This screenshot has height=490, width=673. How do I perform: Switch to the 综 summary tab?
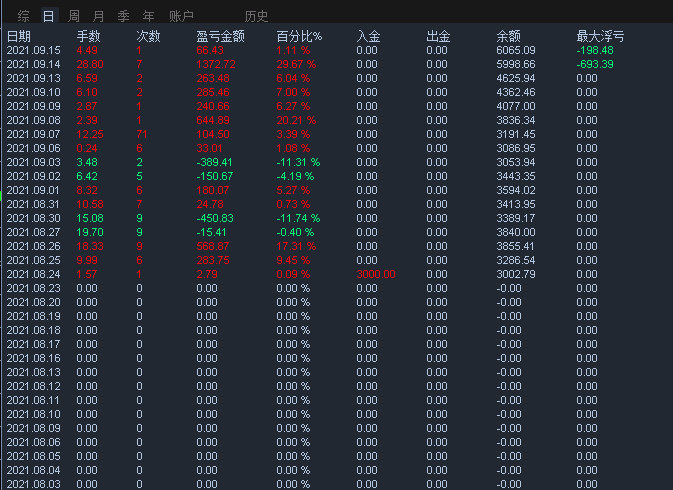coord(24,16)
